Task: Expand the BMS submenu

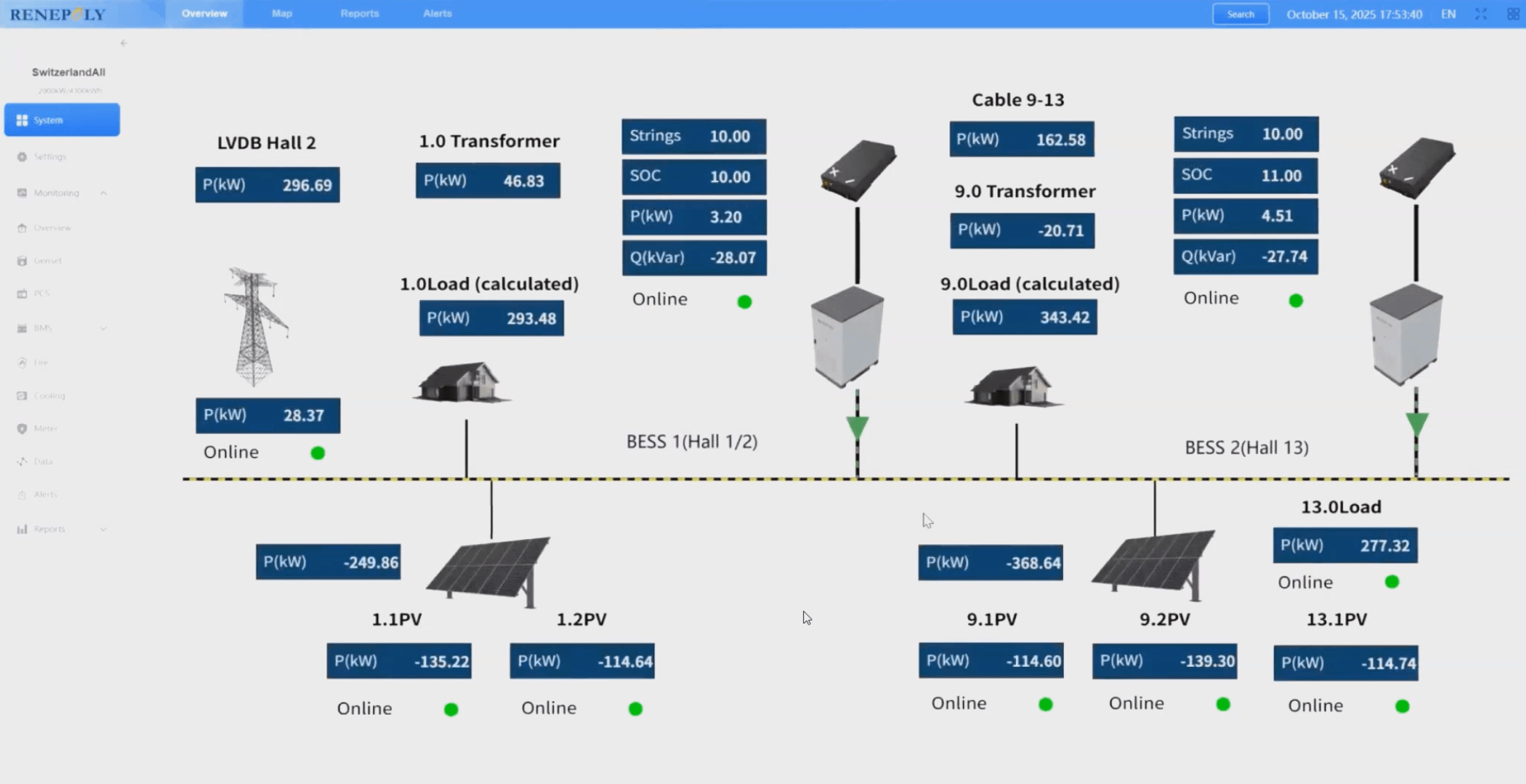Action: [104, 328]
